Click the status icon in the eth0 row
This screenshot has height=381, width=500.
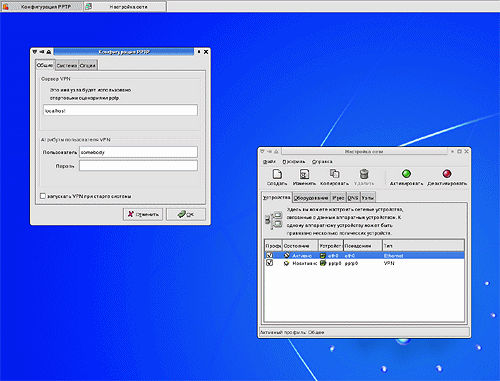coord(286,255)
